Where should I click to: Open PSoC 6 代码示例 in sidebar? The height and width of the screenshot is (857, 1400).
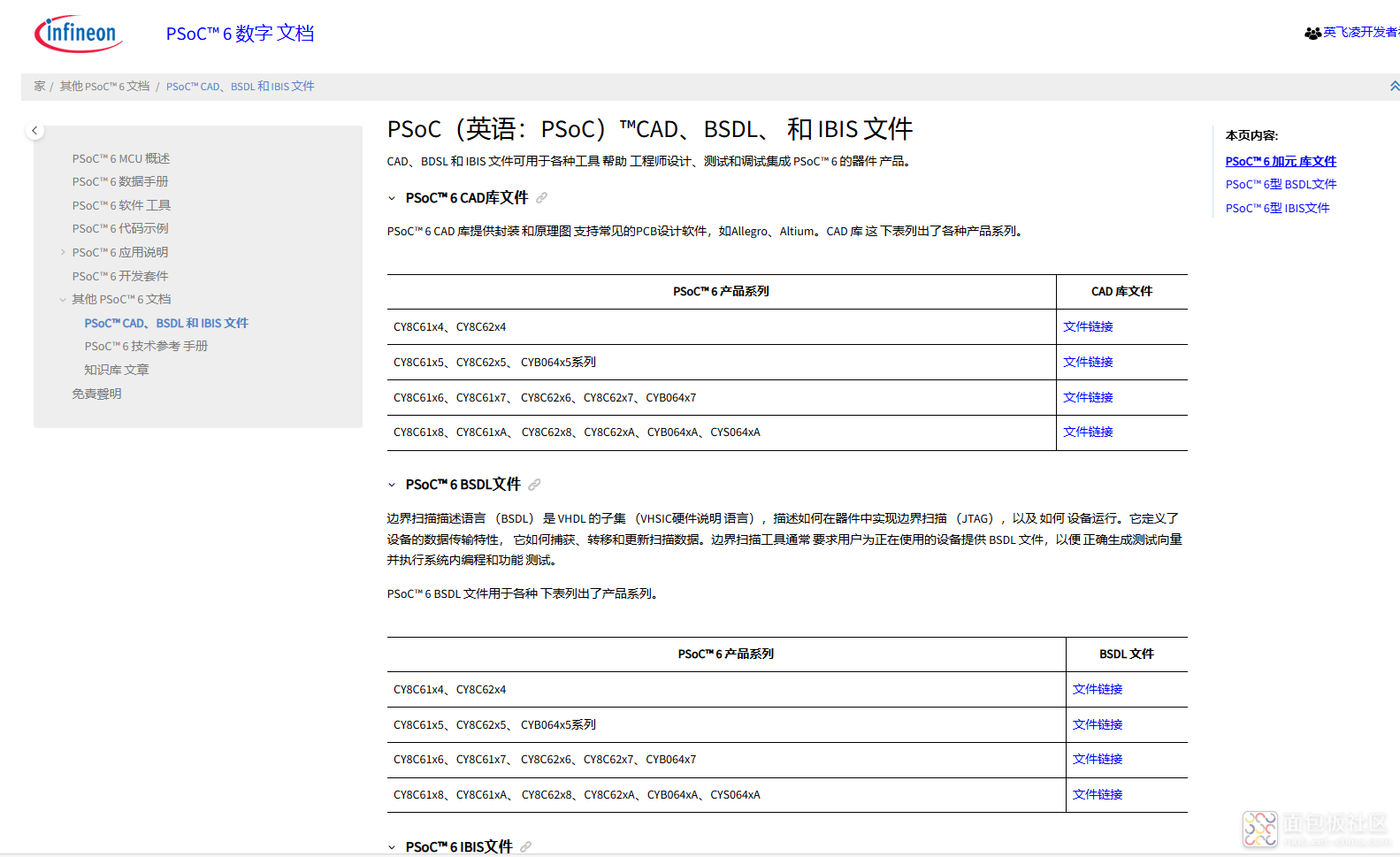120,228
